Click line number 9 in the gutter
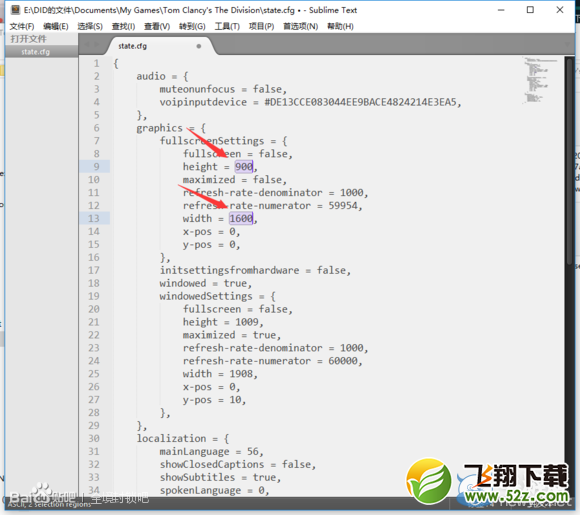580x515 pixels. tap(96, 166)
